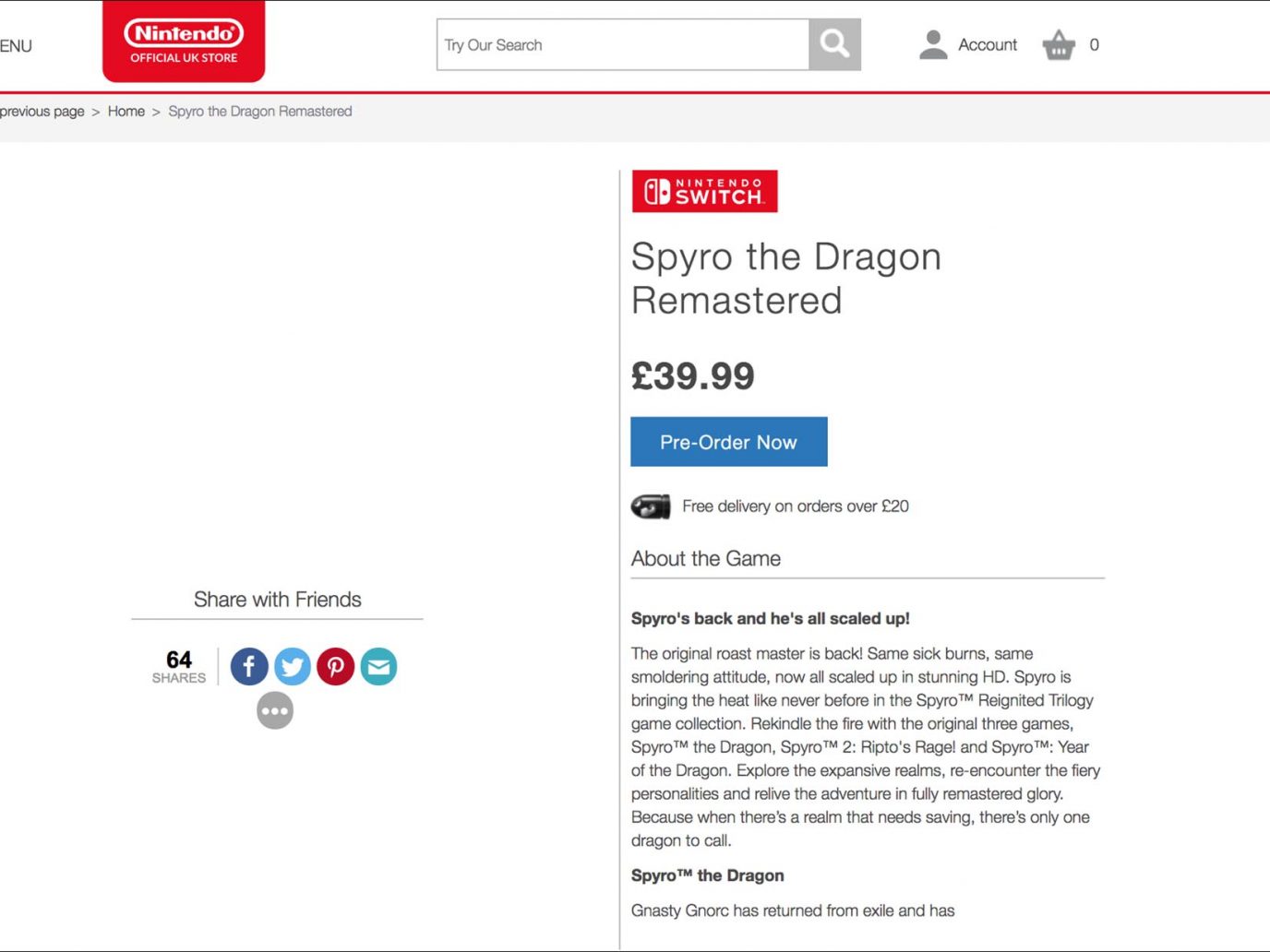This screenshot has height=952, width=1270.
Task: Click the £39.99 price
Action: (x=693, y=375)
